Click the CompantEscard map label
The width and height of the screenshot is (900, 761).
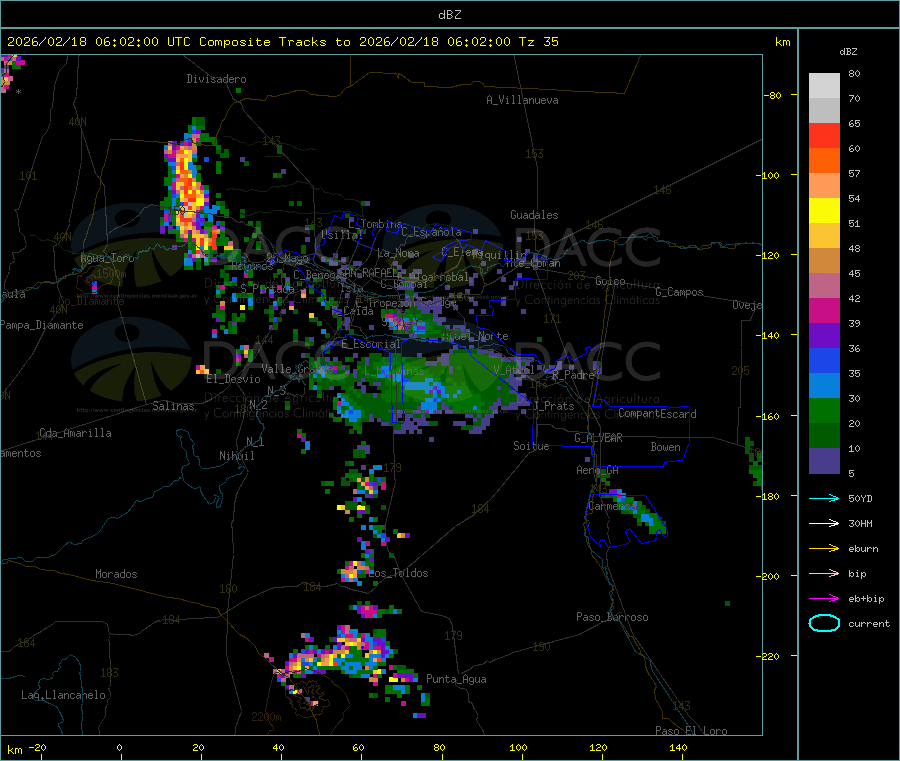pos(657,414)
